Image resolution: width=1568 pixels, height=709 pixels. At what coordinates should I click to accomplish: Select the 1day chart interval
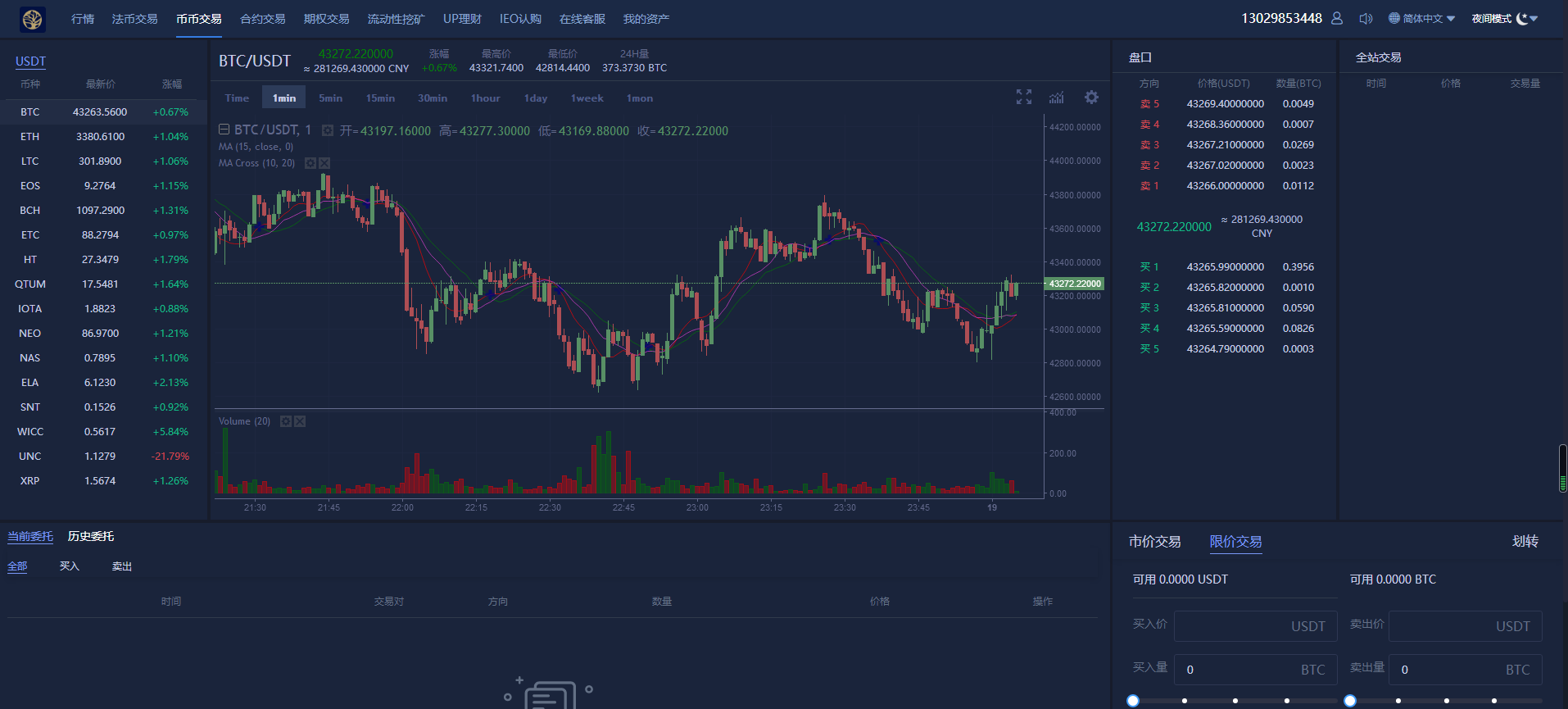pyautogui.click(x=536, y=98)
